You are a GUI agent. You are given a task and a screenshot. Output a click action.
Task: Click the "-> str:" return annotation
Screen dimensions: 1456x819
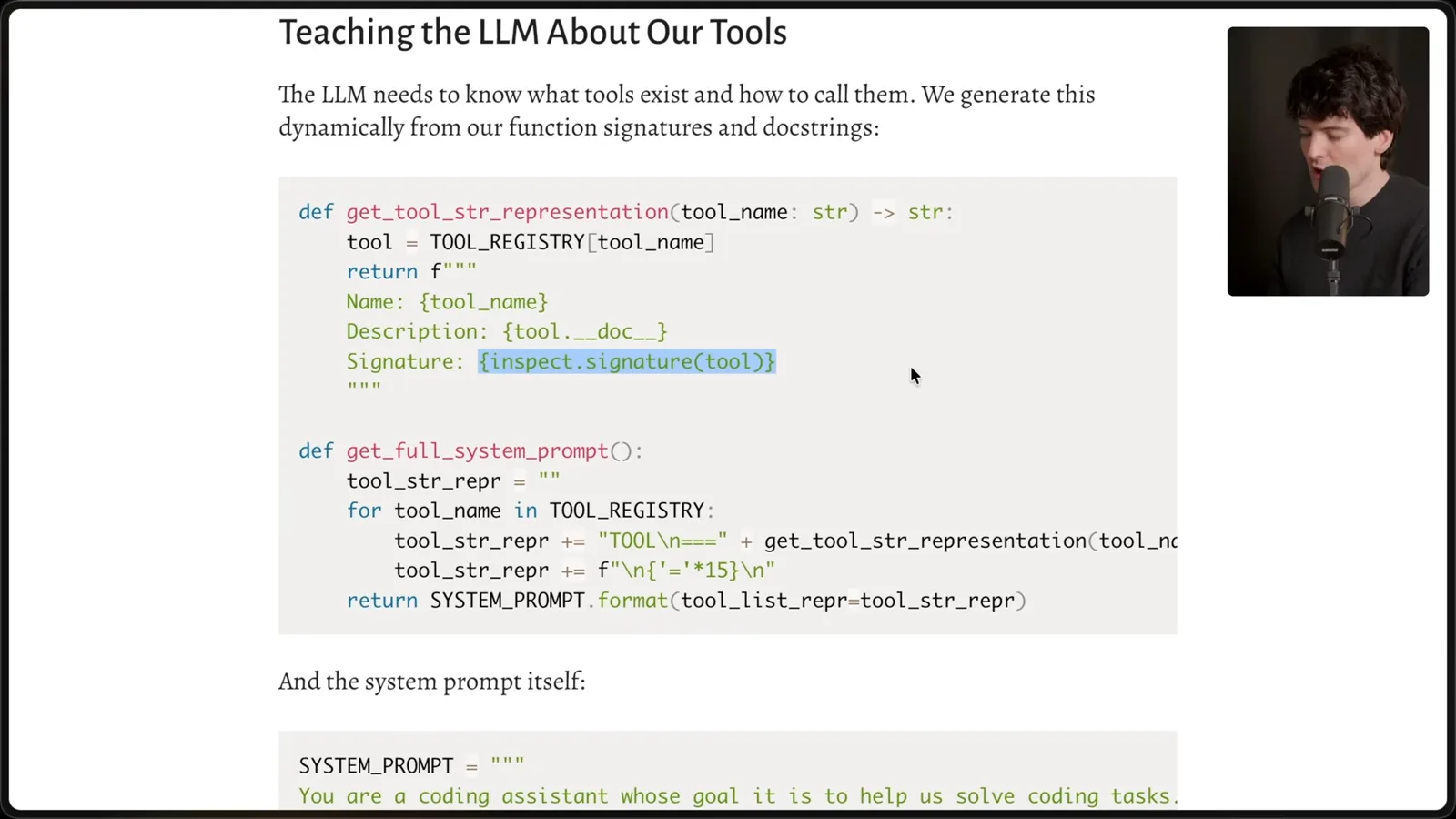(913, 212)
